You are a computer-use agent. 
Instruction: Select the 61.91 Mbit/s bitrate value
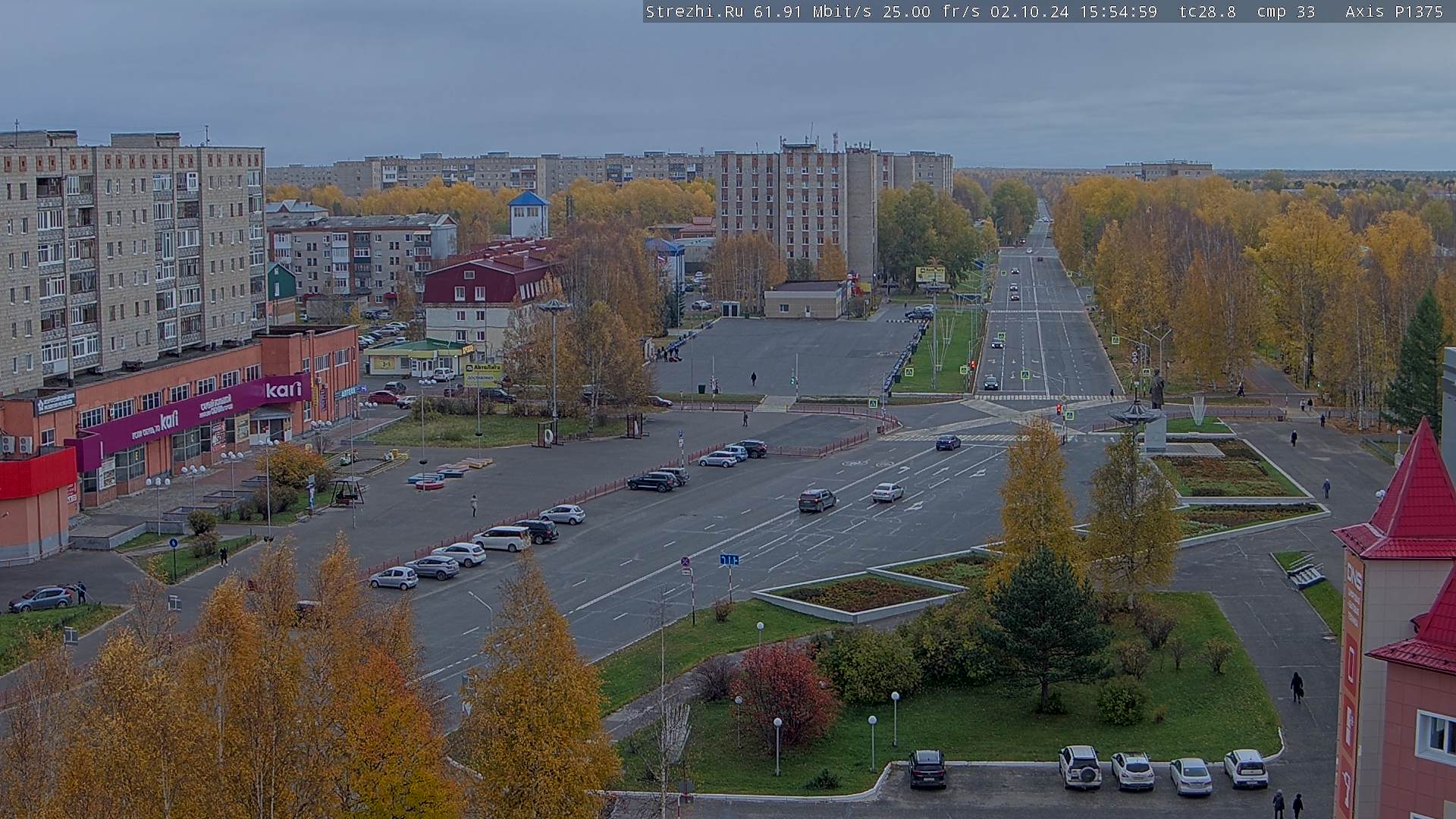pyautogui.click(x=811, y=11)
